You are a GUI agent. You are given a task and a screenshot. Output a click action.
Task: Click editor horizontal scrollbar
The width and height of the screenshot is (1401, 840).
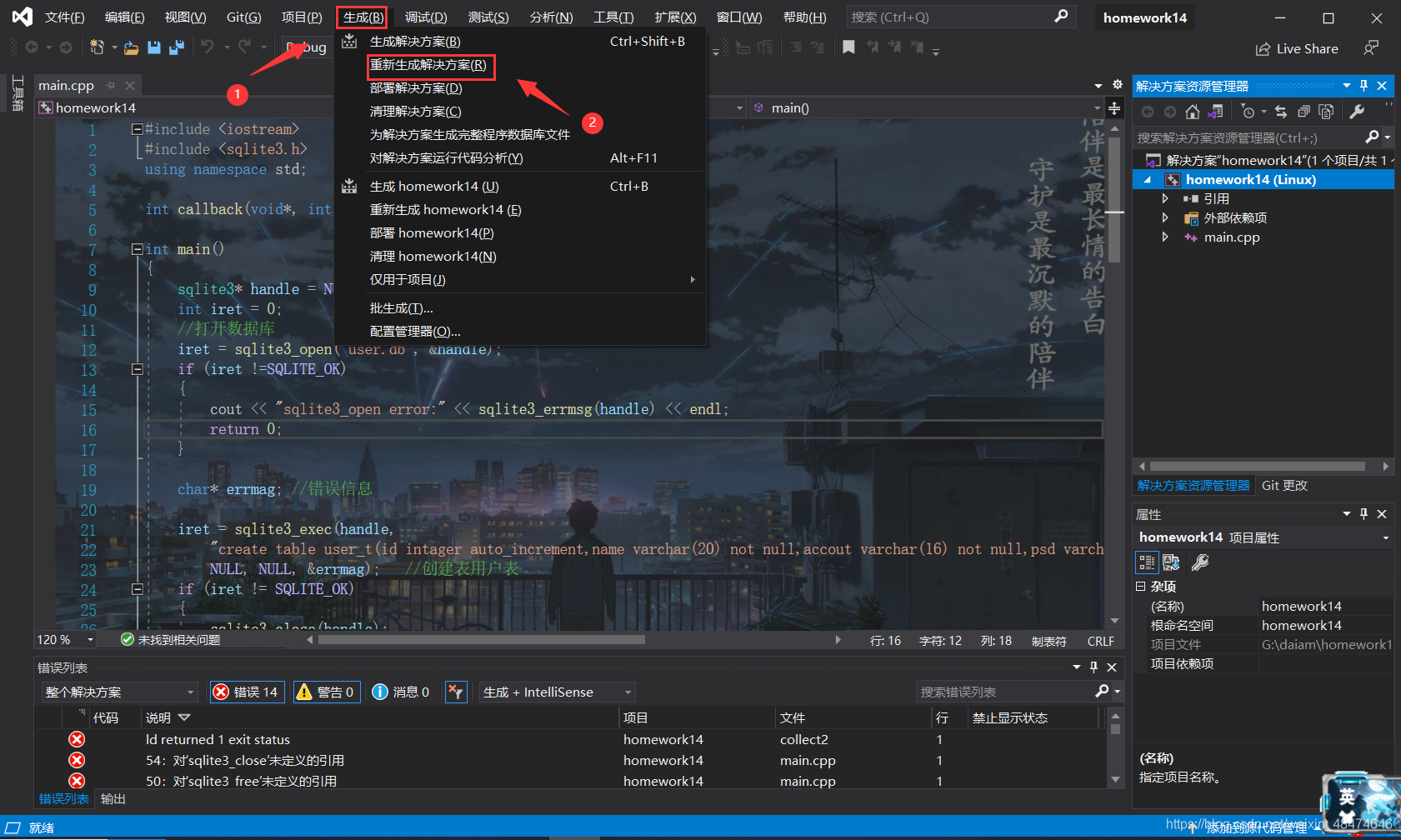point(482,640)
